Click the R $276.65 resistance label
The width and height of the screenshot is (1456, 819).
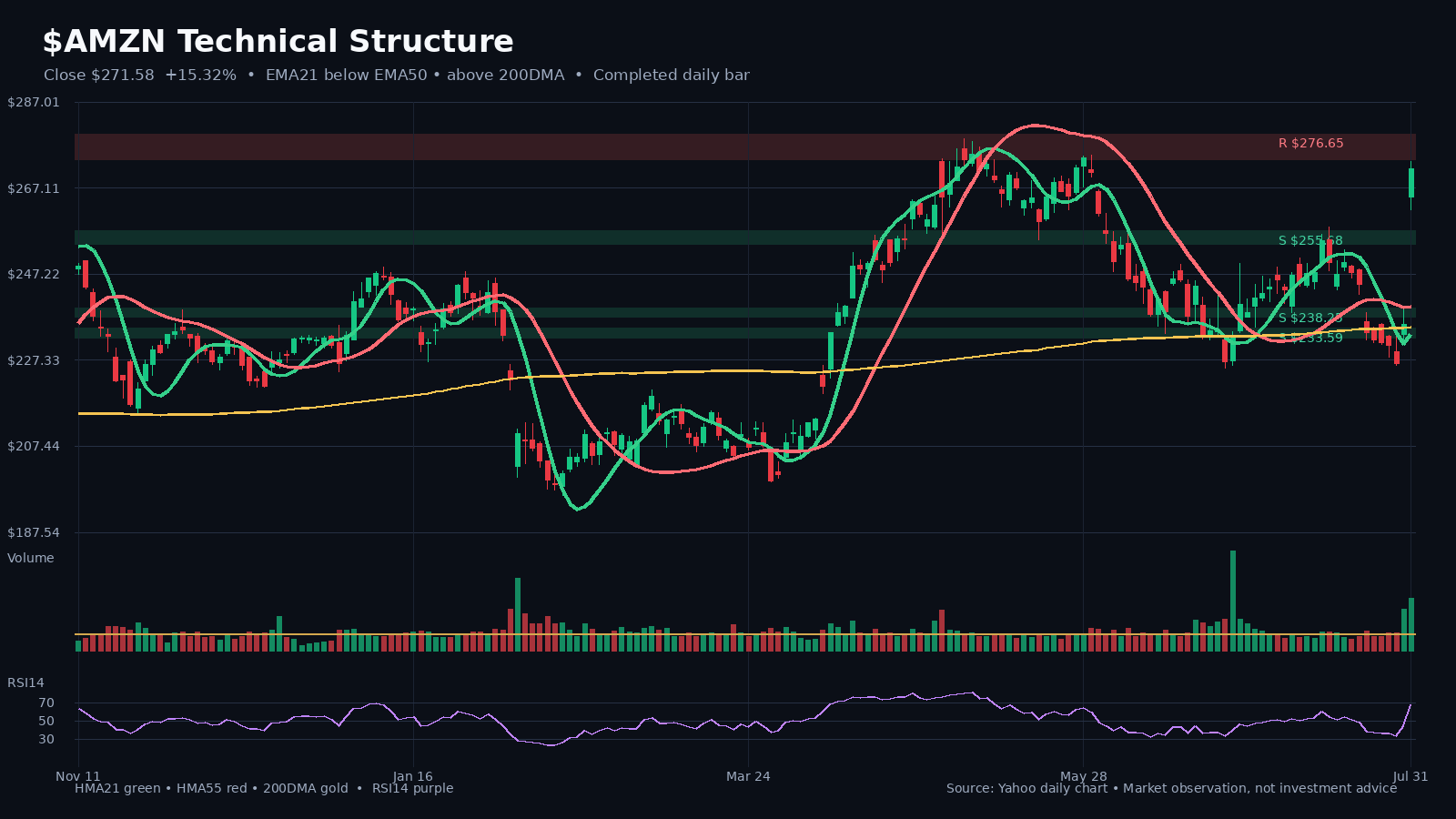1310,143
